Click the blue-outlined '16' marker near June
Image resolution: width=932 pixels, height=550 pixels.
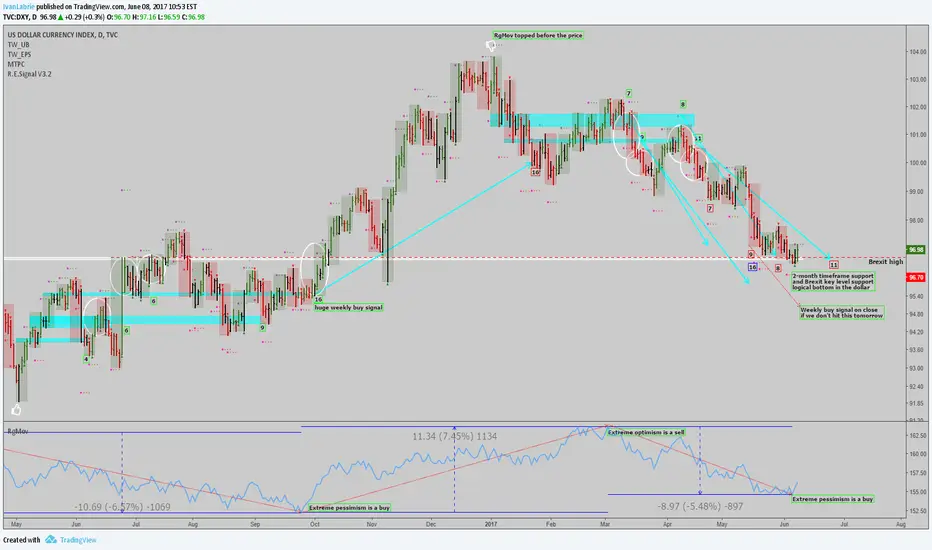[752, 267]
